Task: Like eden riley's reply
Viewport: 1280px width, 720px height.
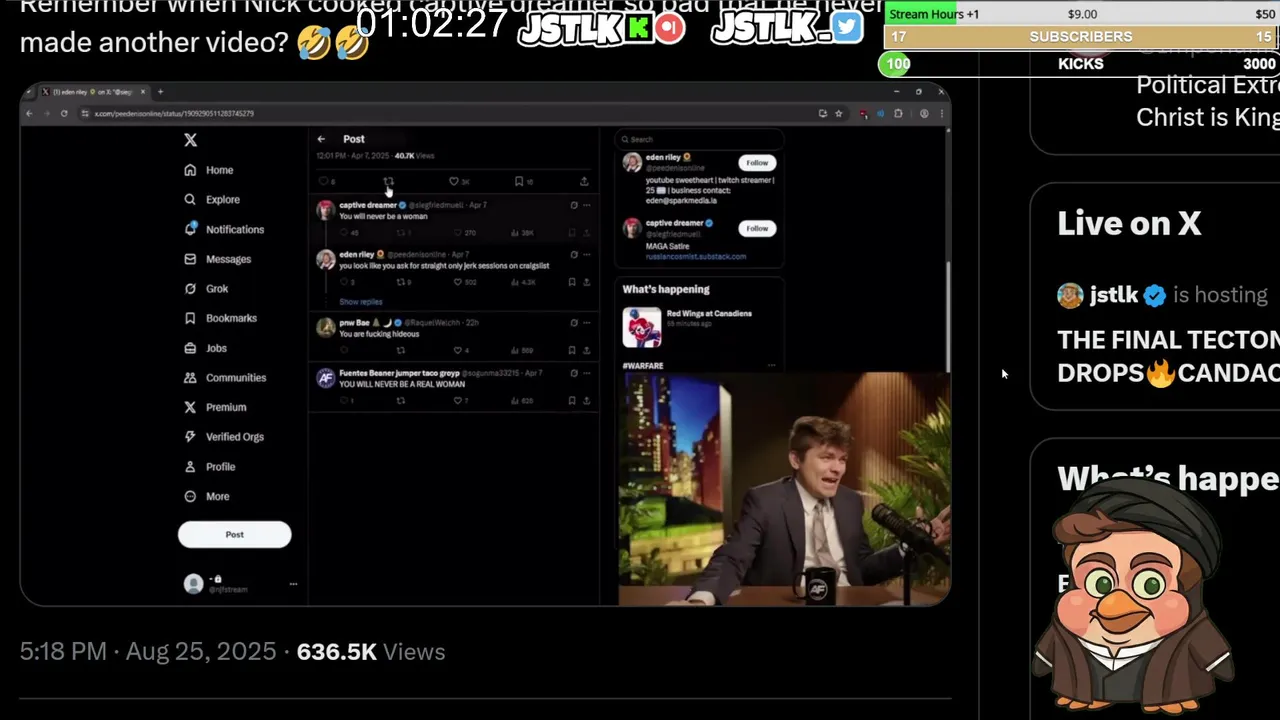Action: (x=457, y=282)
